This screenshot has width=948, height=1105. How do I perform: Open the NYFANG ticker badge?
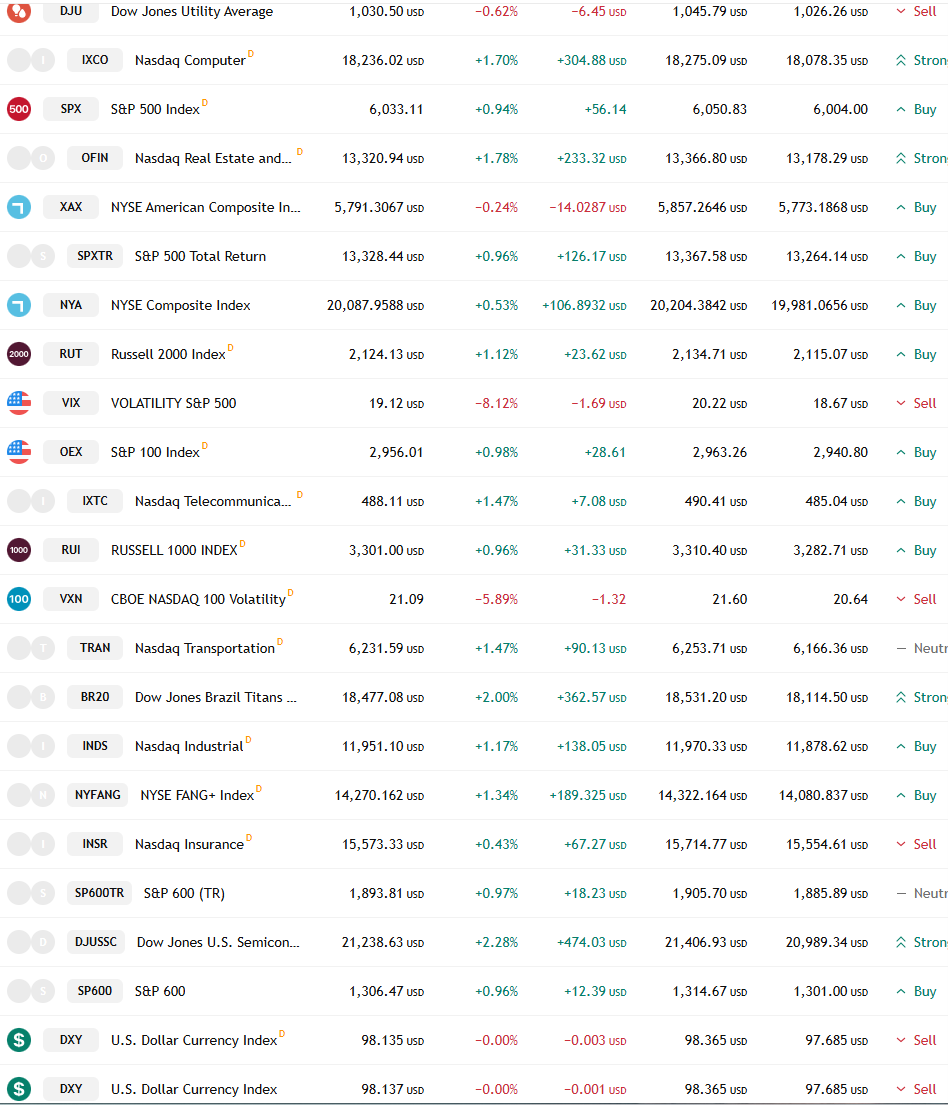[98, 795]
